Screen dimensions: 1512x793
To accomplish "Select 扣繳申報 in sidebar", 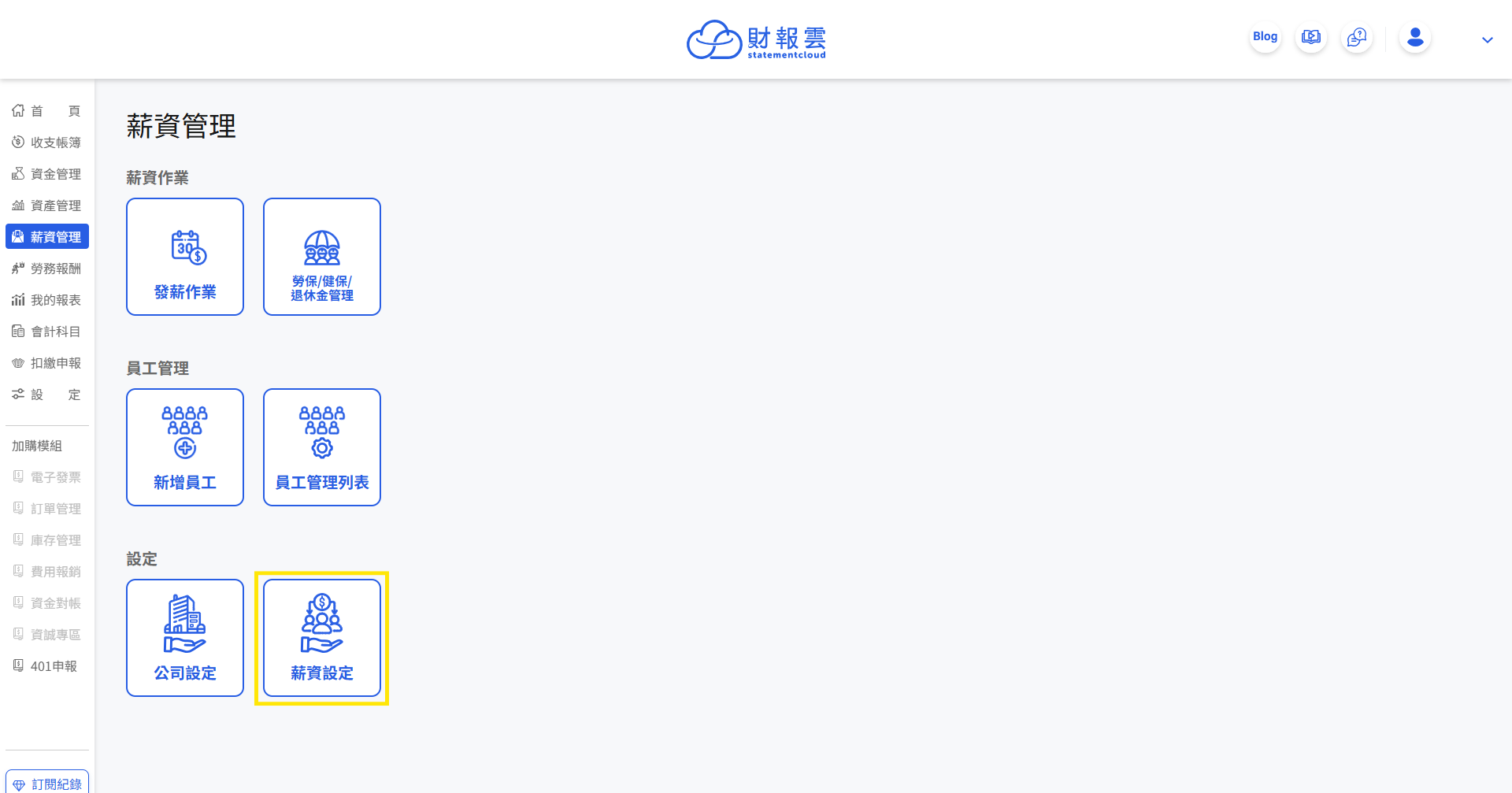I will pos(47,363).
